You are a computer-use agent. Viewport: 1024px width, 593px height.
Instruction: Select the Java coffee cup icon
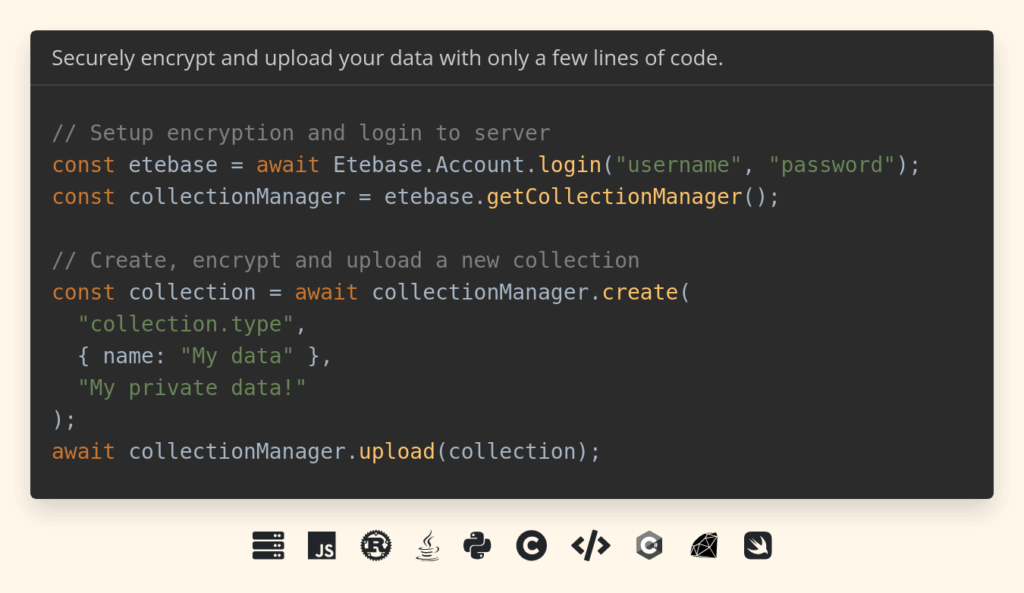427,545
